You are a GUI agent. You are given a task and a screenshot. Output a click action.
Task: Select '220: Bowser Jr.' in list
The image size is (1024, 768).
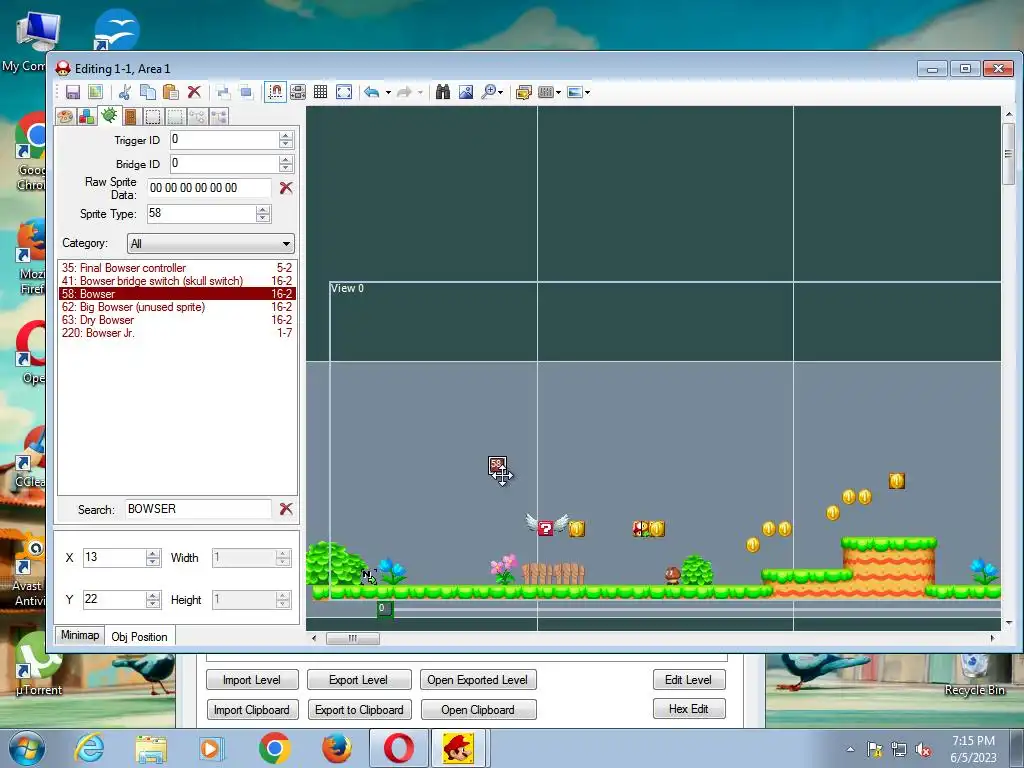[x=177, y=333]
